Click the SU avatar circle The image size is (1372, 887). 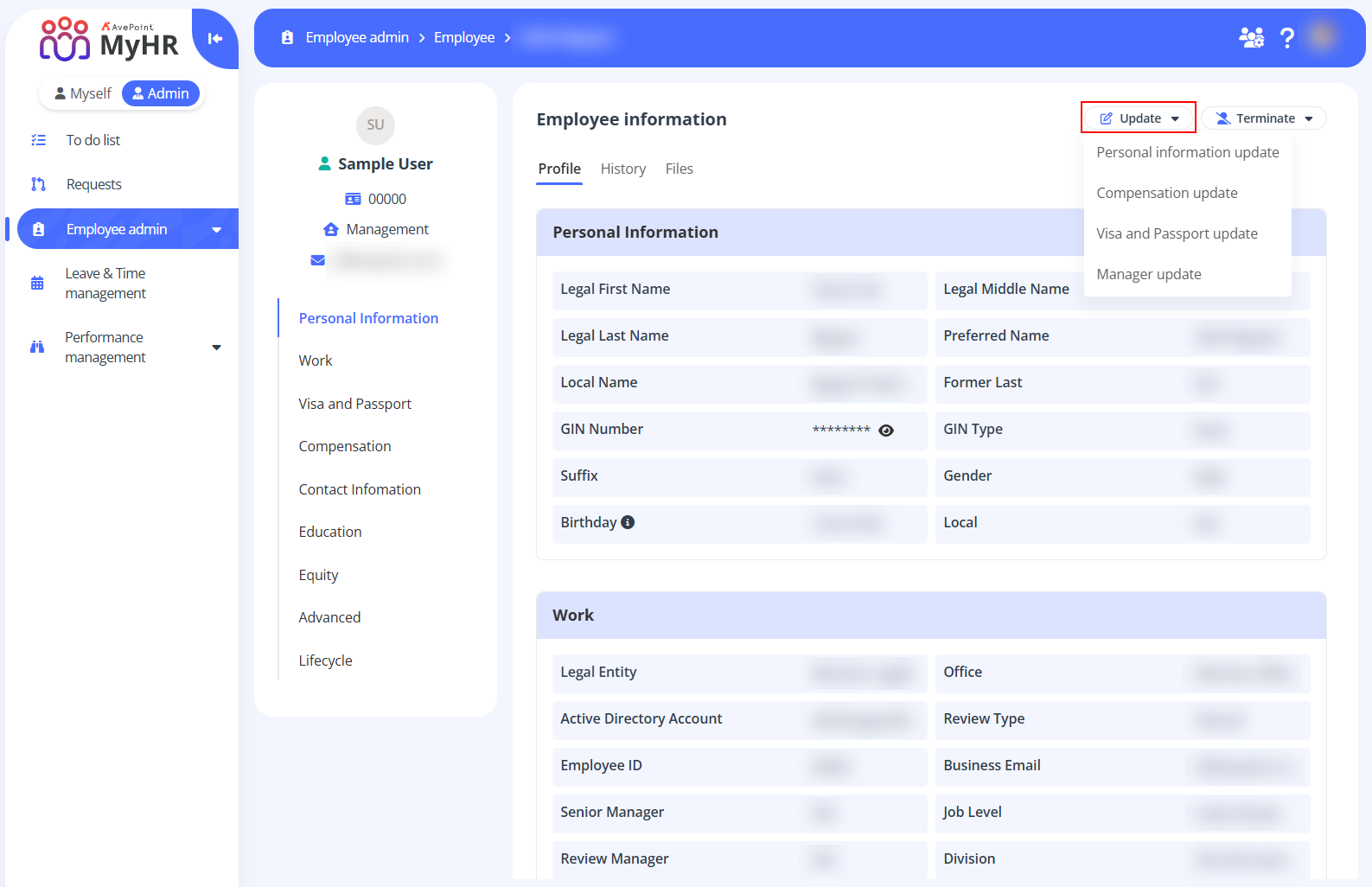click(x=375, y=125)
